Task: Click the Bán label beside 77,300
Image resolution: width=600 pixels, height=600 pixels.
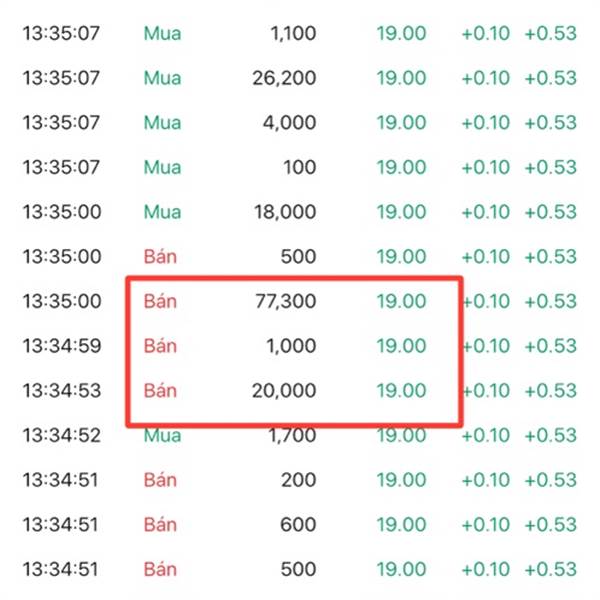Action: (x=160, y=302)
